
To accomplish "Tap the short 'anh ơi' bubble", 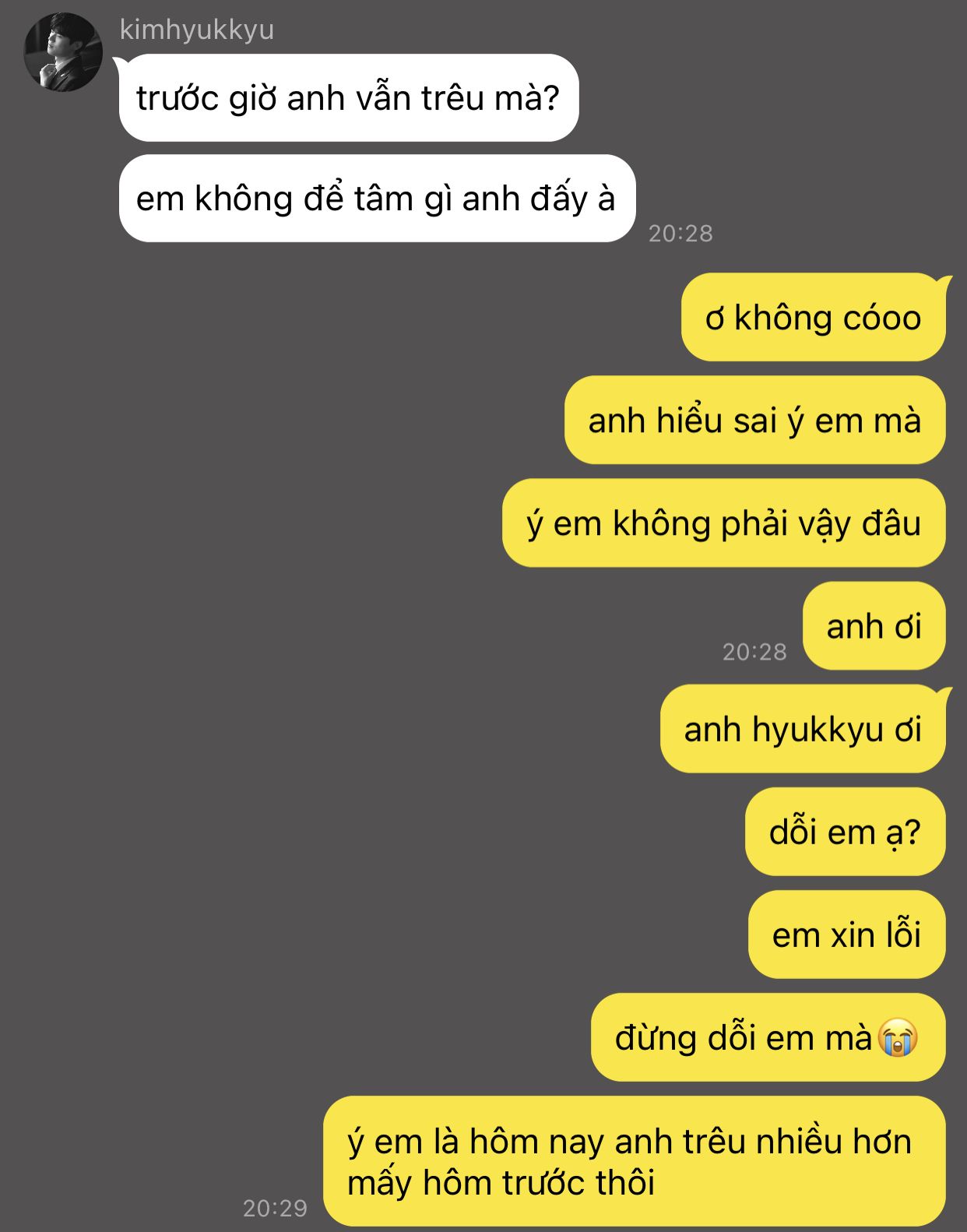I will (874, 626).
